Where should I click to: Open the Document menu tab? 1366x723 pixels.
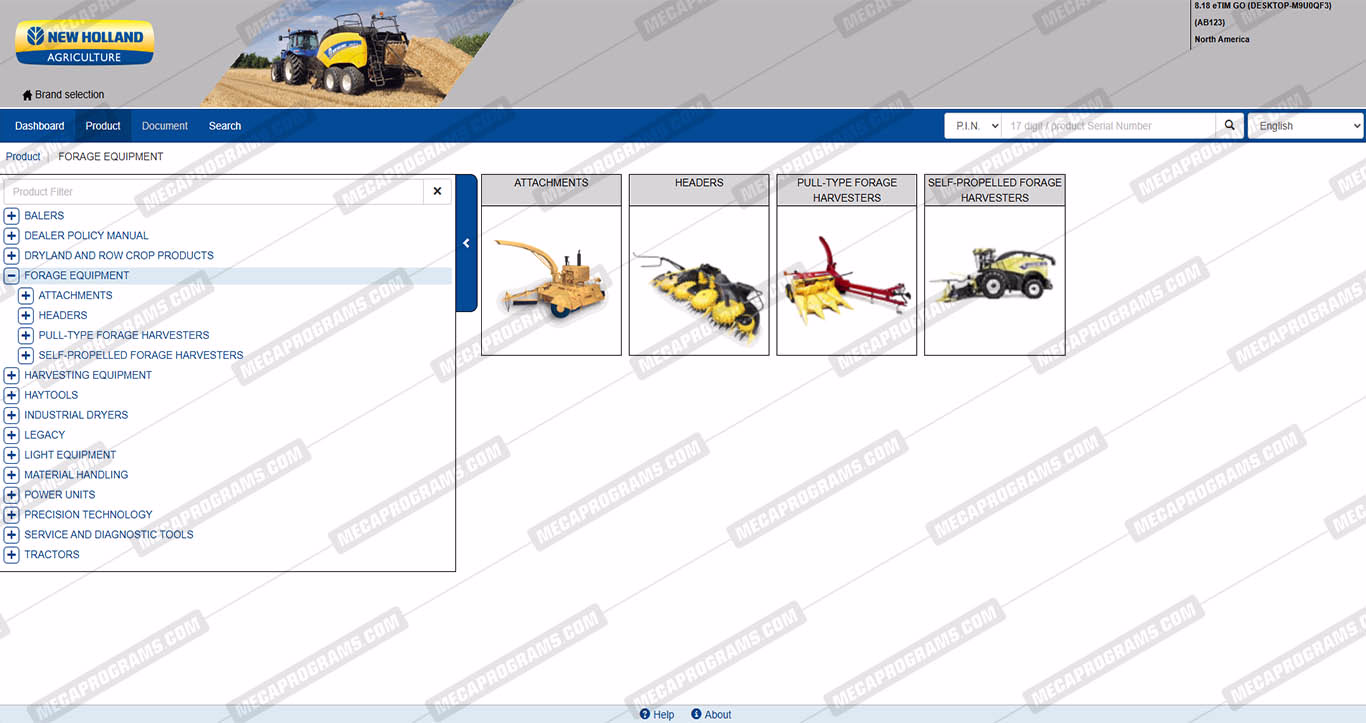(165, 126)
